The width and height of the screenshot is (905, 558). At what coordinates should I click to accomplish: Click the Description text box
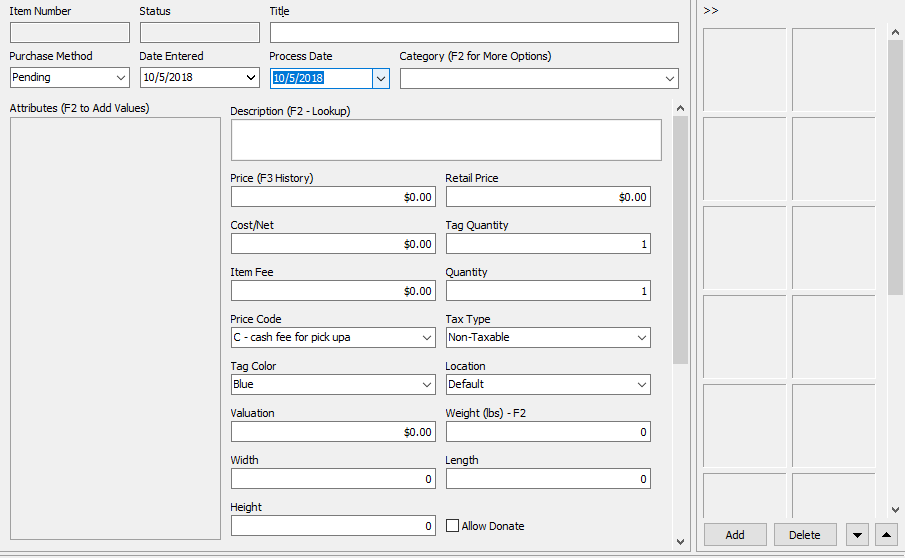446,140
